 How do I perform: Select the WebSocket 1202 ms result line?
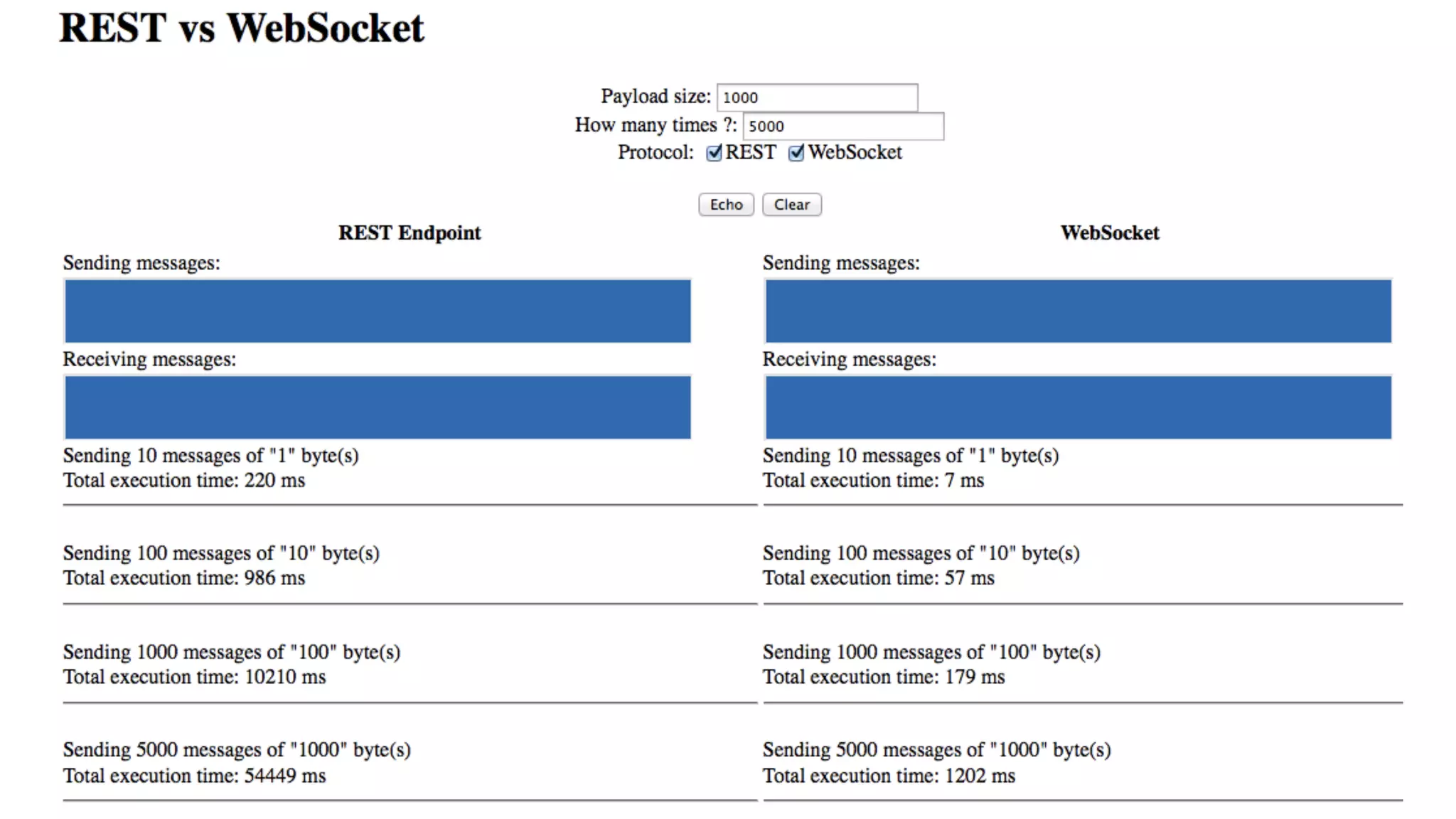point(889,776)
